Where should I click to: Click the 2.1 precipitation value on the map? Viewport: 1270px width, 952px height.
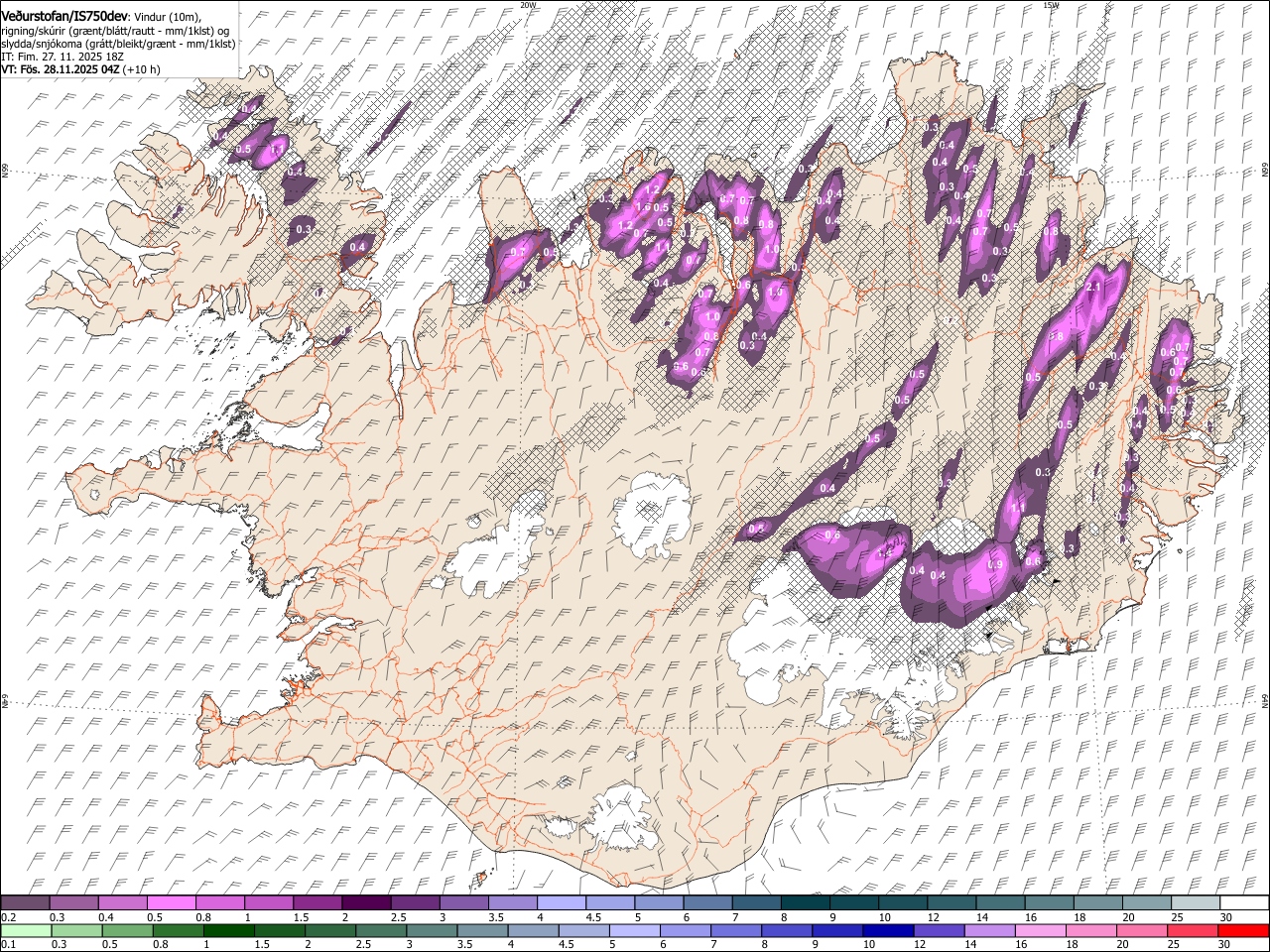[x=1094, y=288]
